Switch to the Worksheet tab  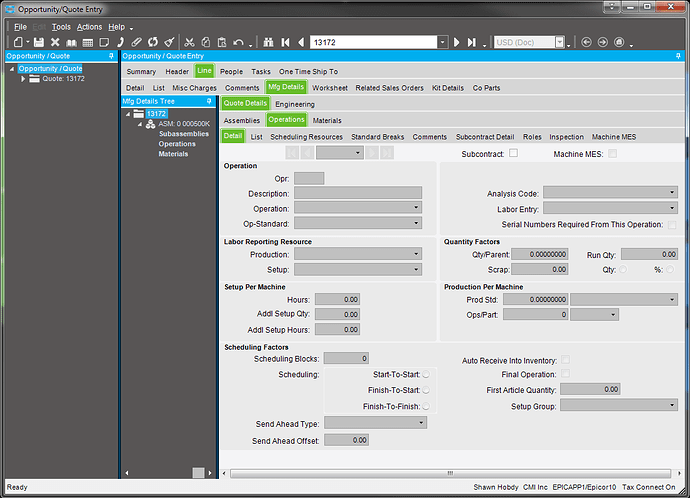[x=329, y=88]
